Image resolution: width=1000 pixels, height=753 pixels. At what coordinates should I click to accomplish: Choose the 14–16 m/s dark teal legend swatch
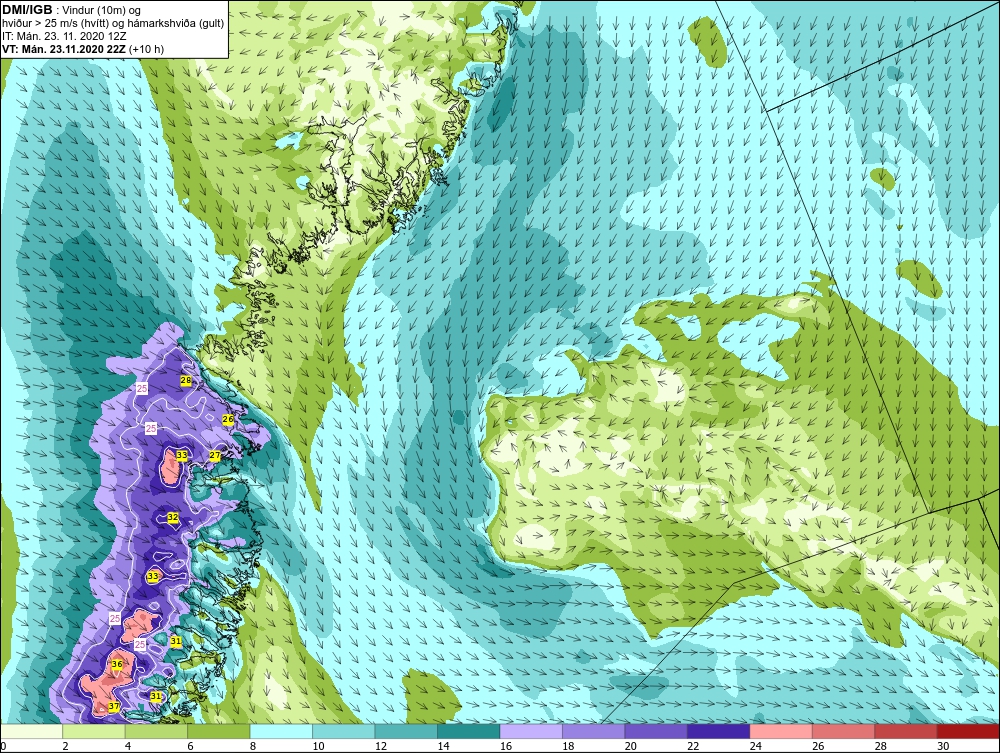tap(469, 731)
